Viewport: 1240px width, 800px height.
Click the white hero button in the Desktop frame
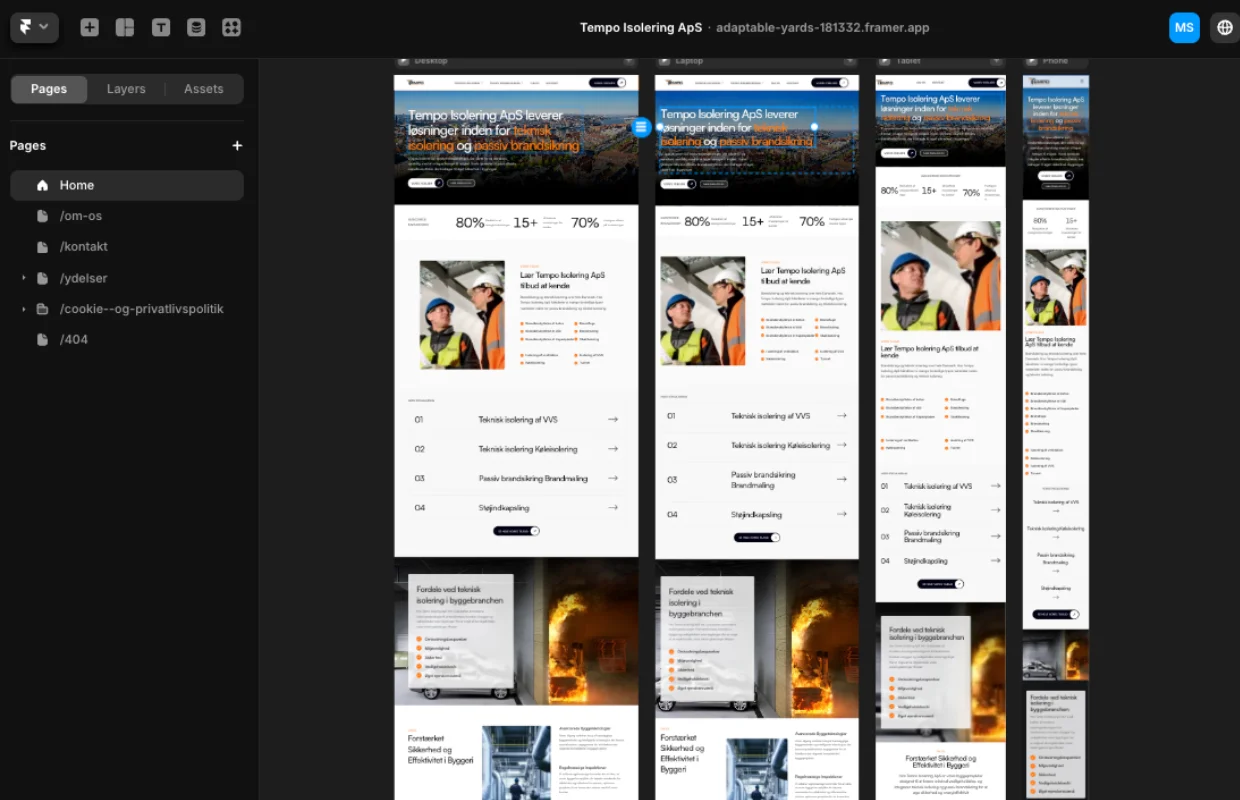tap(424, 183)
